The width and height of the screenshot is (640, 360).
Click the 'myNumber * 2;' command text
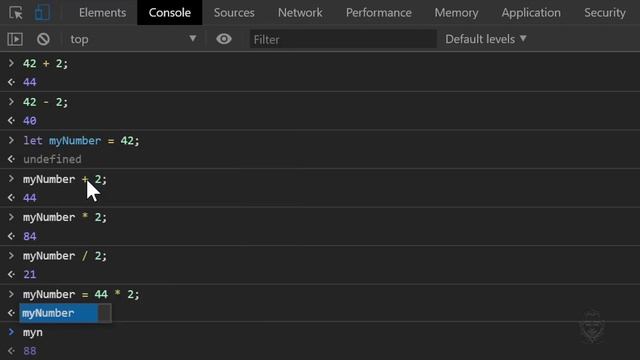(x=65, y=218)
